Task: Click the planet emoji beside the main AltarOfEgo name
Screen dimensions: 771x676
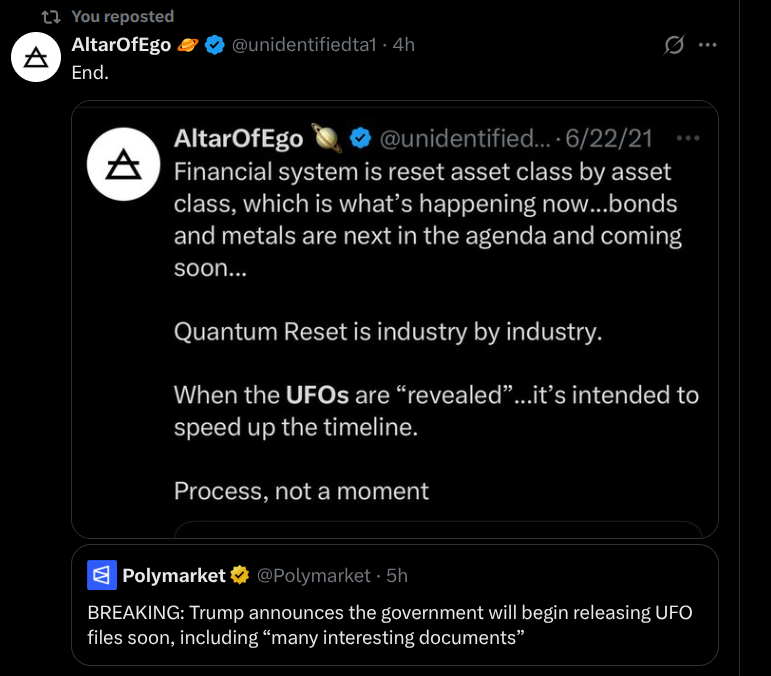Action: 188,45
